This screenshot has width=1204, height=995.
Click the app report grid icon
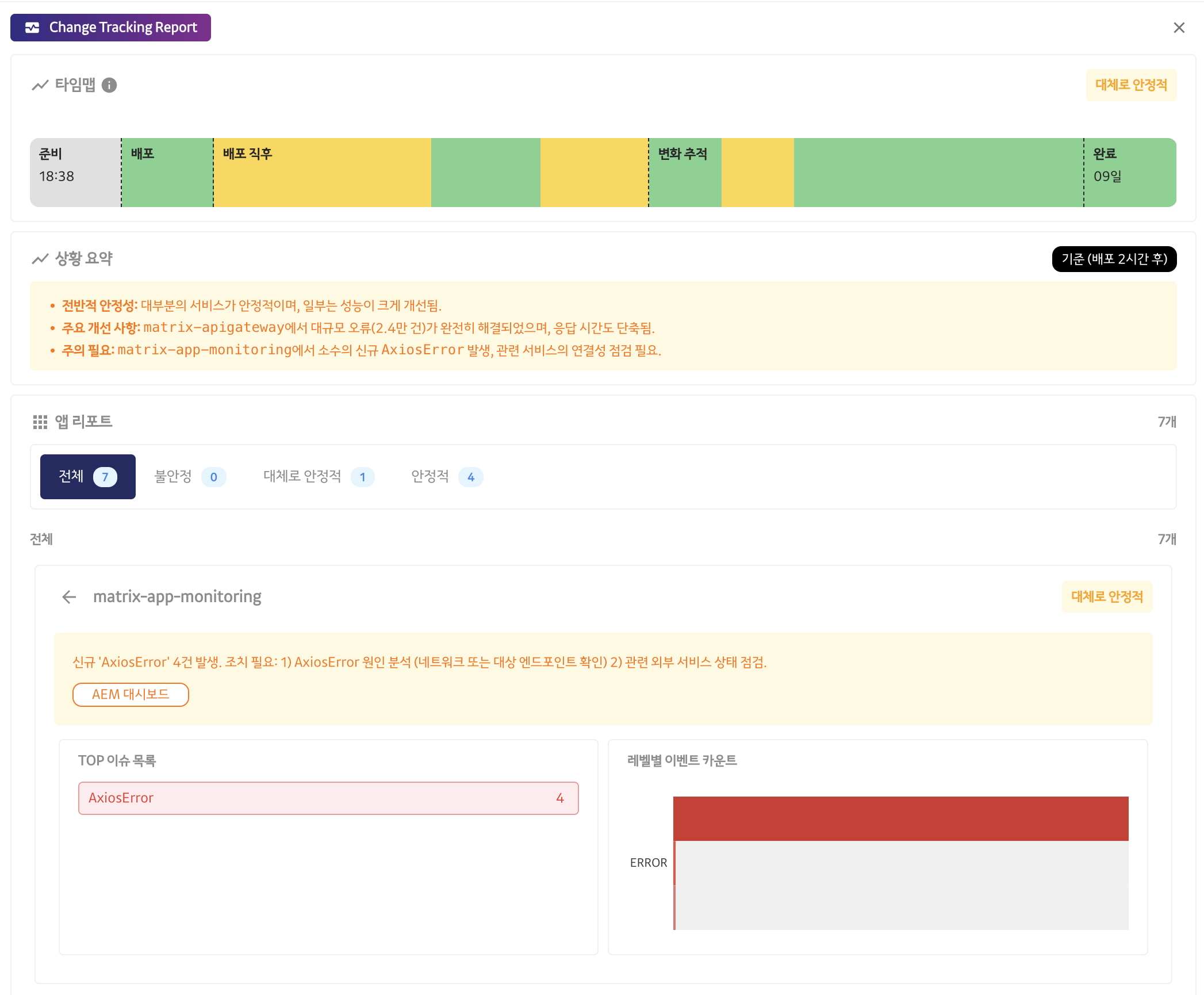(x=40, y=422)
